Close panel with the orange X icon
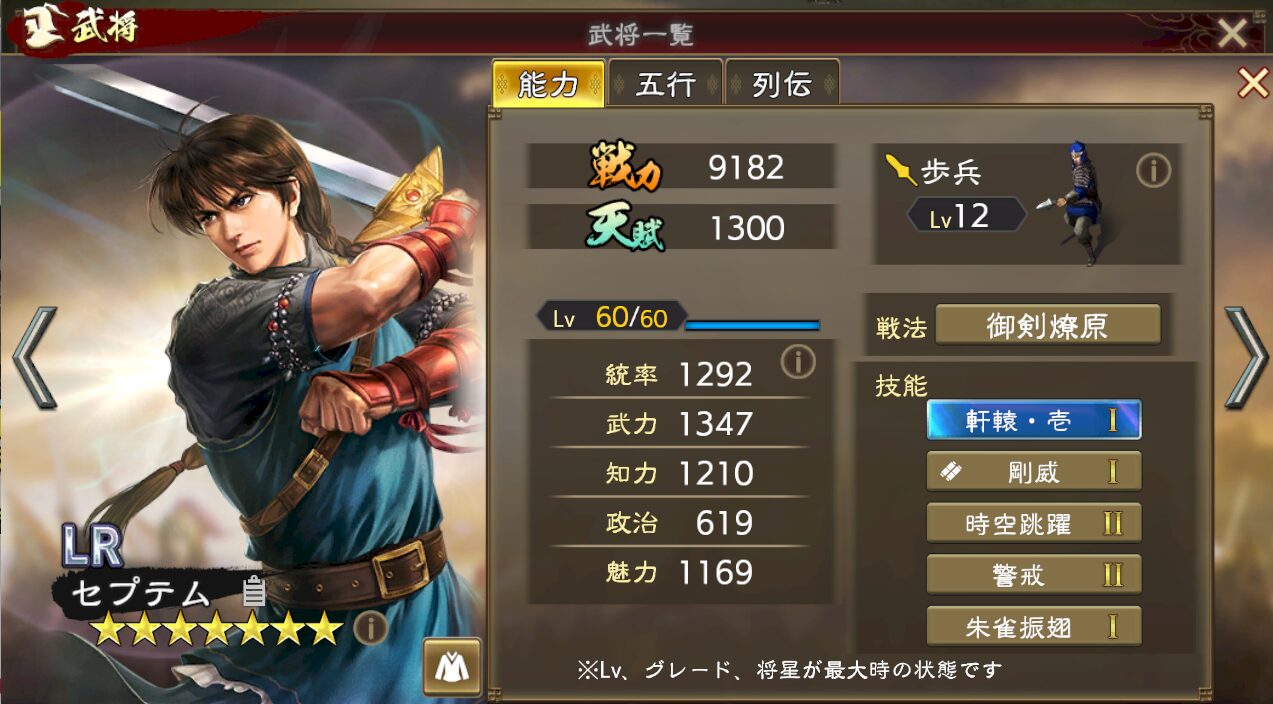The width and height of the screenshot is (1273, 704). click(1253, 83)
